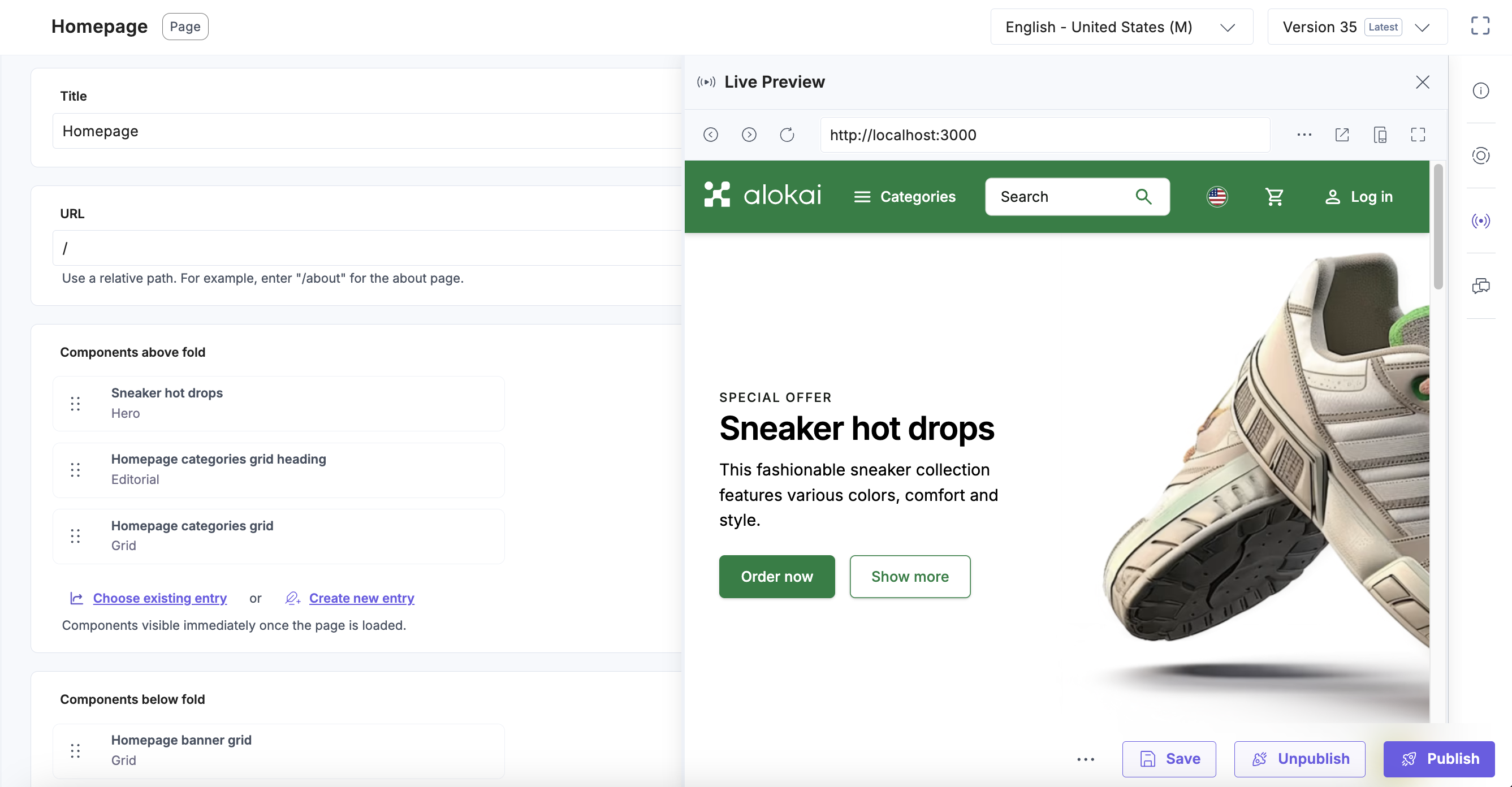Screen dimensions: 1512x787
Task: Open the Version 35 dropdown
Action: [x=1357, y=27]
